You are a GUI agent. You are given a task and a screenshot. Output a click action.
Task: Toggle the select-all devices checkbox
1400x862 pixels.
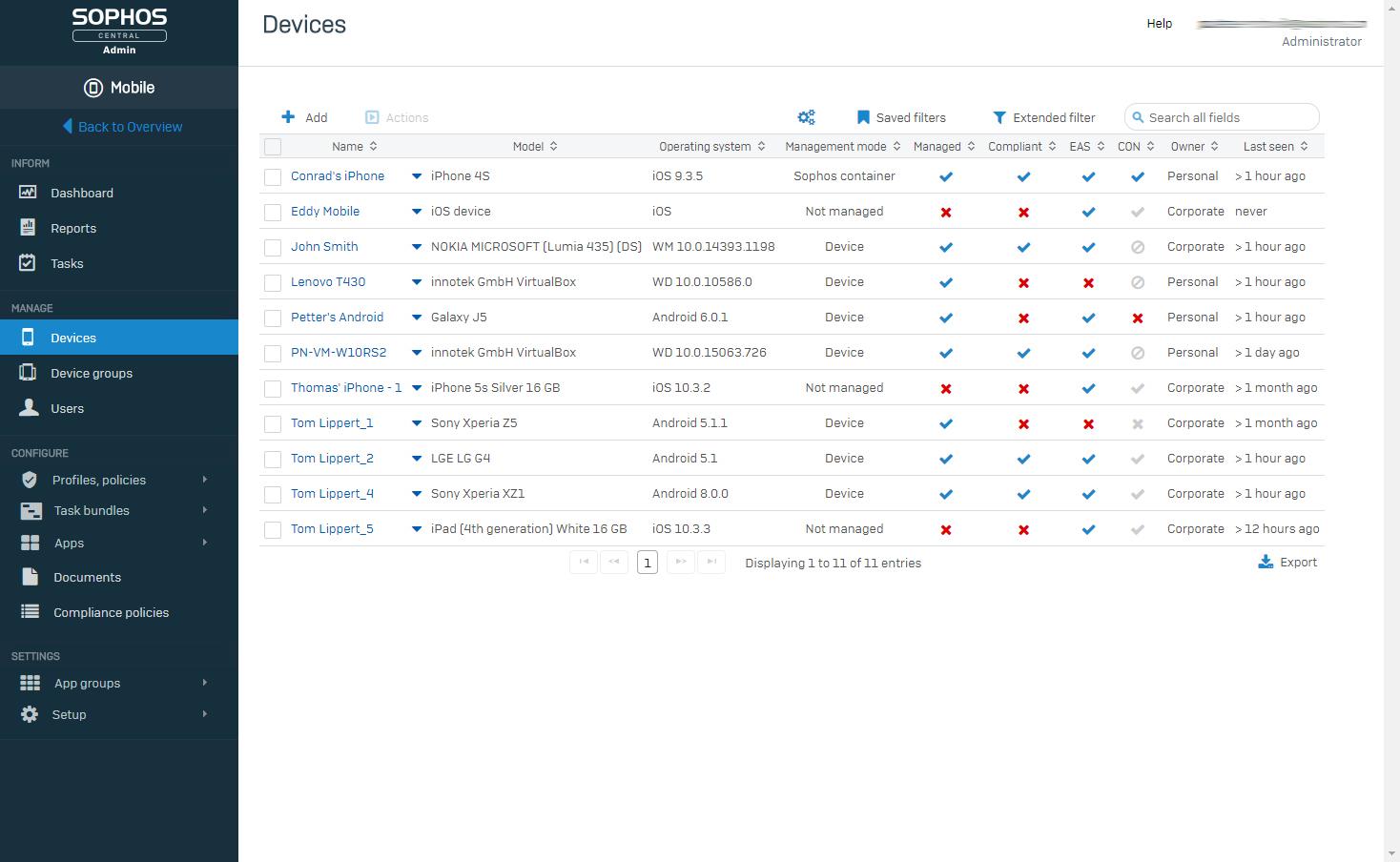pyautogui.click(x=273, y=146)
